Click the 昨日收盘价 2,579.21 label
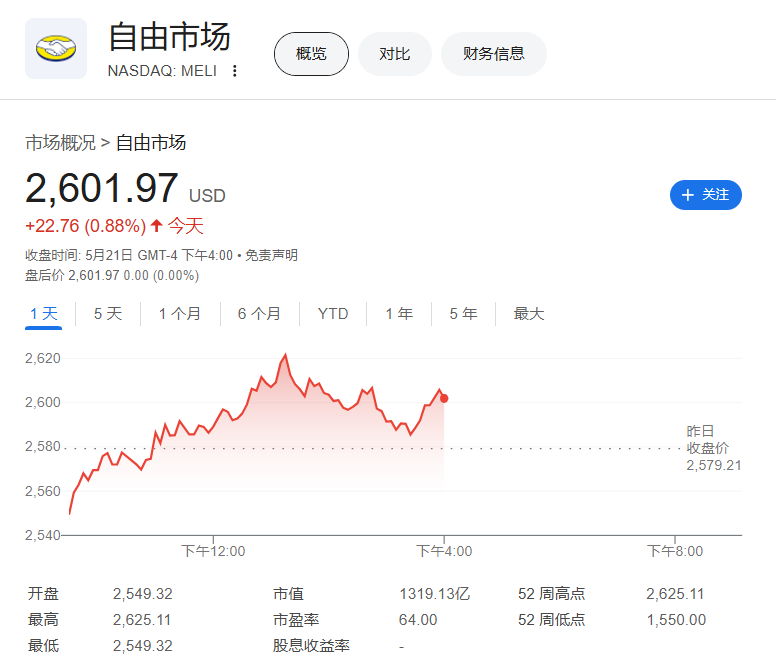This screenshot has width=776, height=669. pyautogui.click(x=714, y=448)
